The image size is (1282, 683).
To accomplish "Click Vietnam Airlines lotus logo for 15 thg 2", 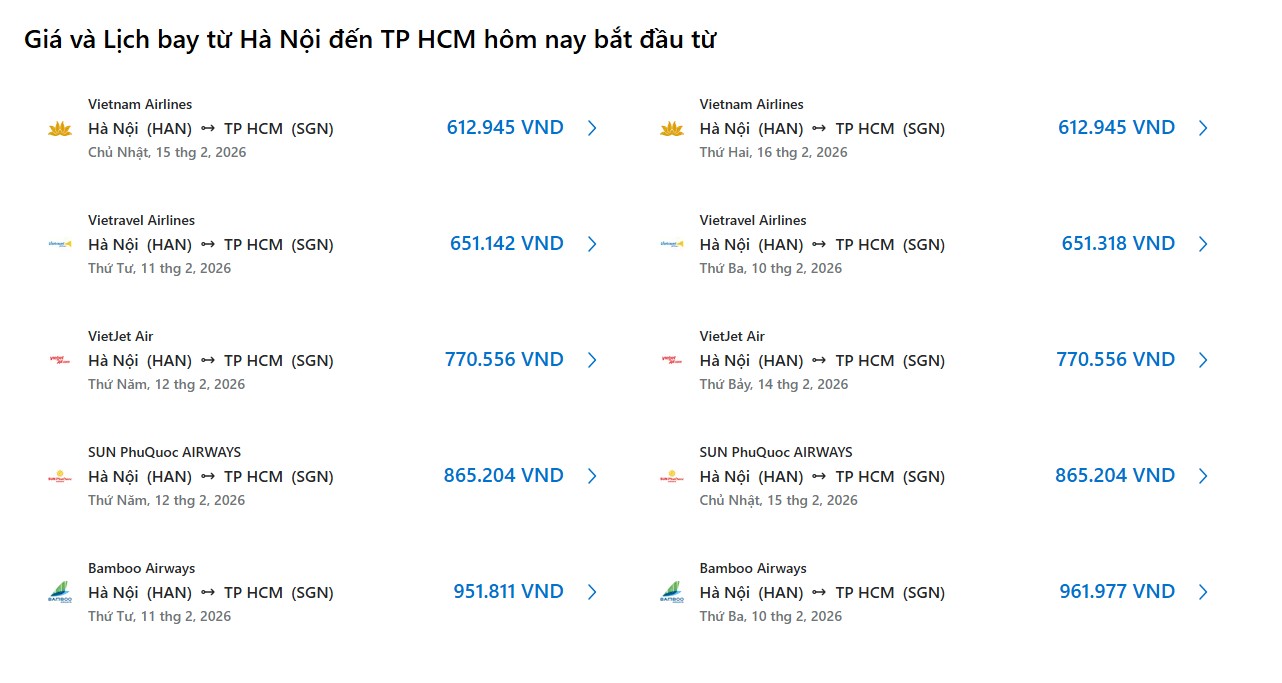I will coord(60,129).
